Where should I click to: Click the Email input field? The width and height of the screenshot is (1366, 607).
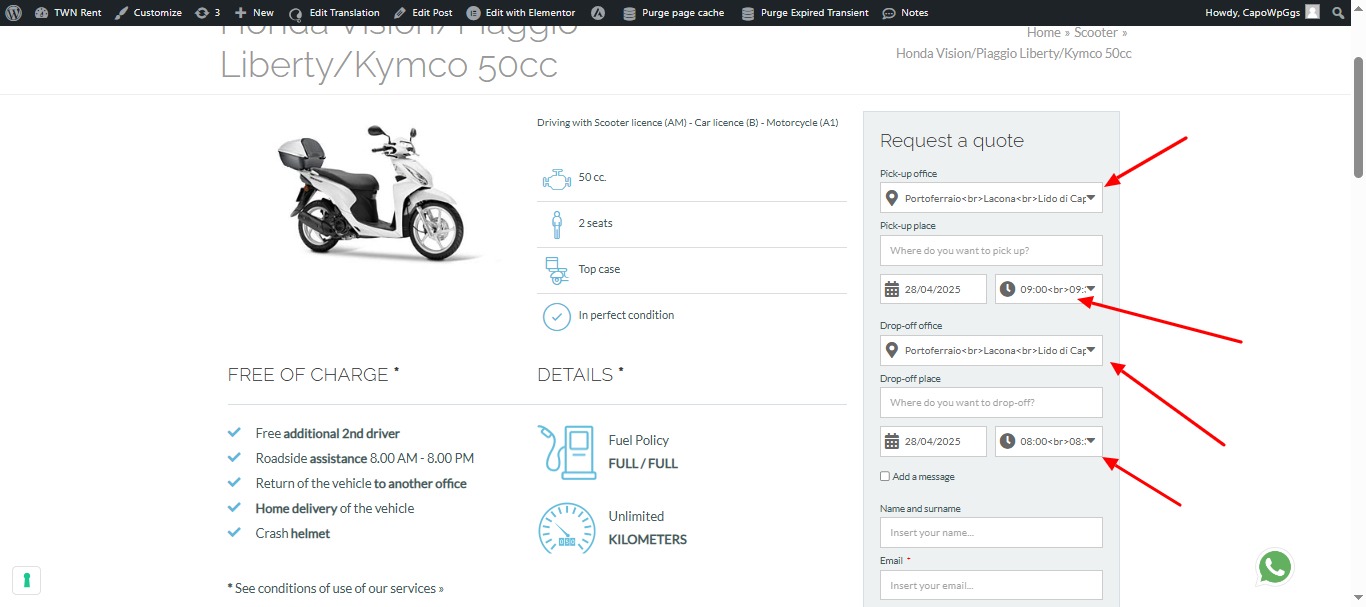pyautogui.click(x=991, y=585)
